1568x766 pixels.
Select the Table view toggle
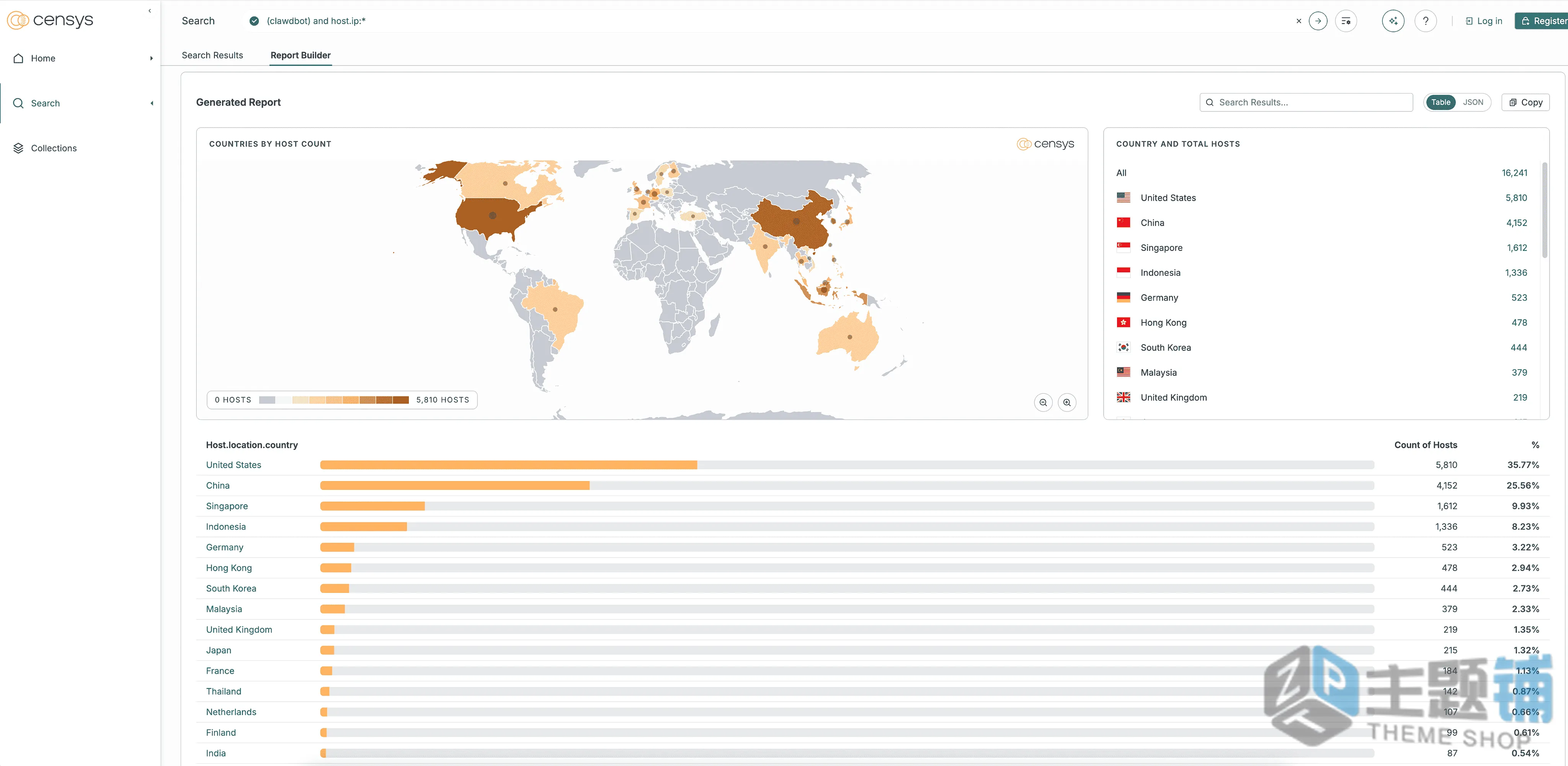pyautogui.click(x=1440, y=102)
